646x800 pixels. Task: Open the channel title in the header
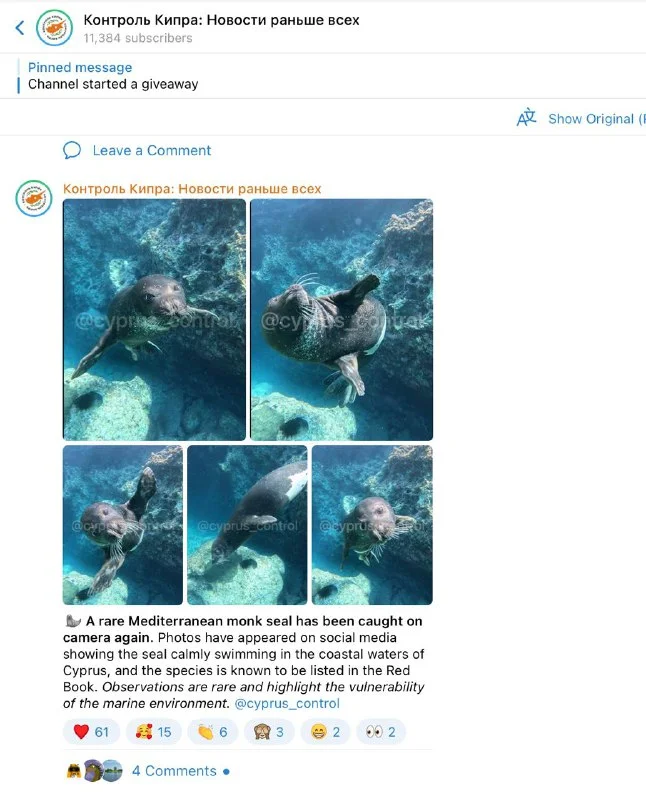click(221, 20)
